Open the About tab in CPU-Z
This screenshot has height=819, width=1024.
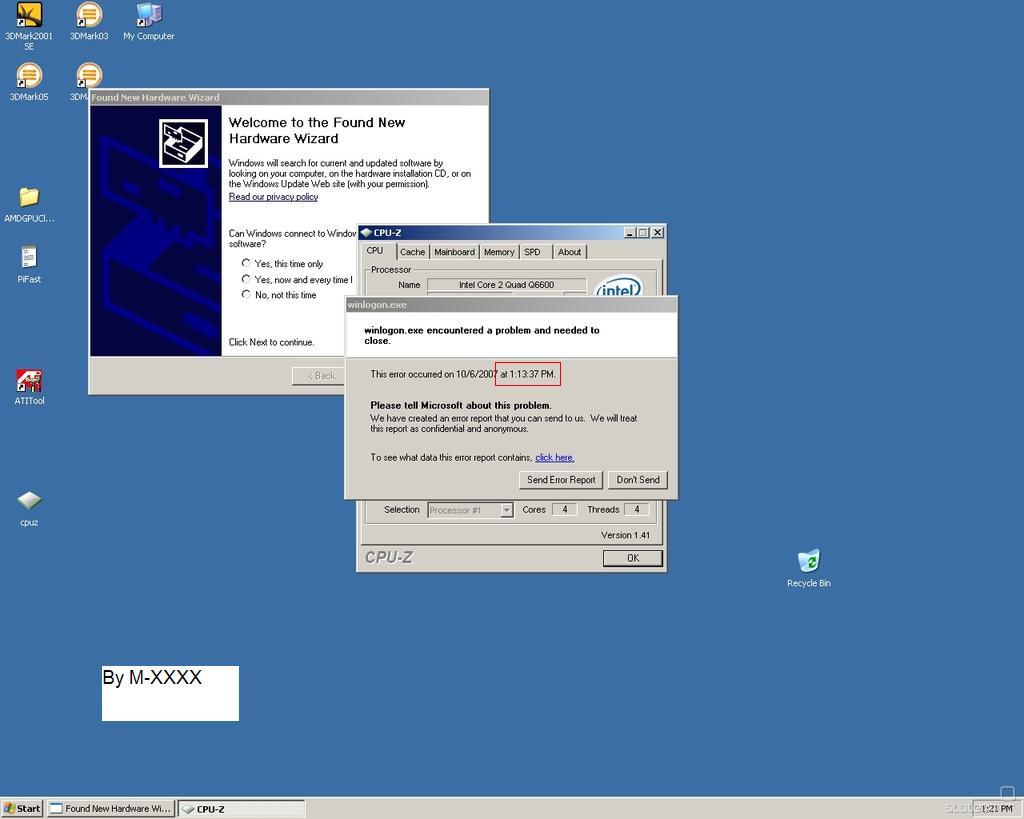569,252
